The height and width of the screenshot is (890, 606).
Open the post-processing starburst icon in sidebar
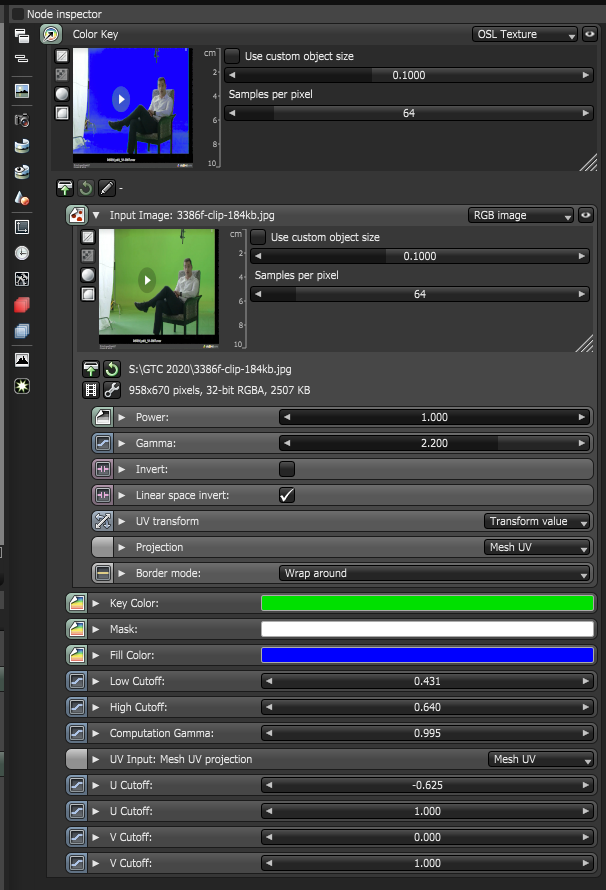tap(22, 386)
